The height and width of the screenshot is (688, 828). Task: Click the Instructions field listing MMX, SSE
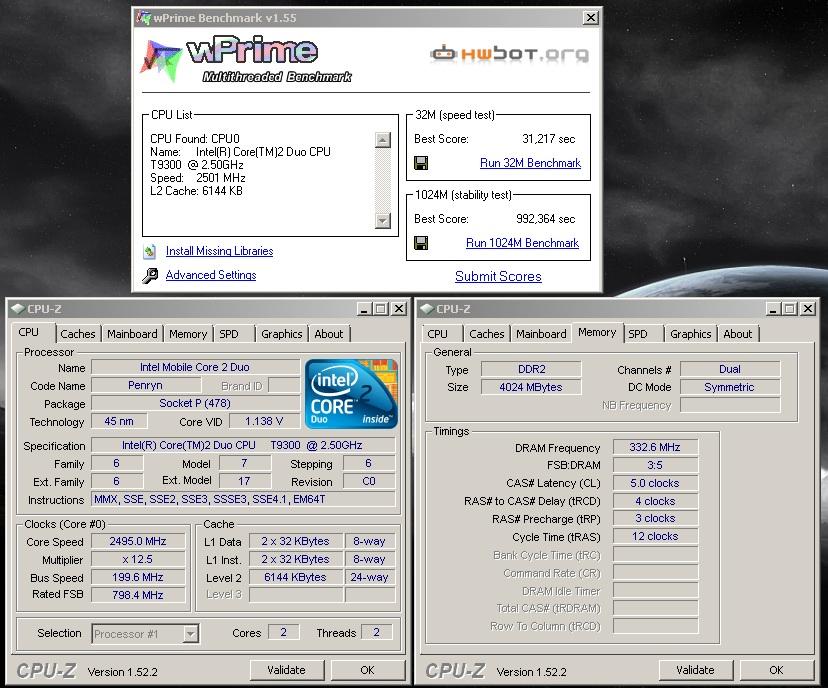(243, 499)
